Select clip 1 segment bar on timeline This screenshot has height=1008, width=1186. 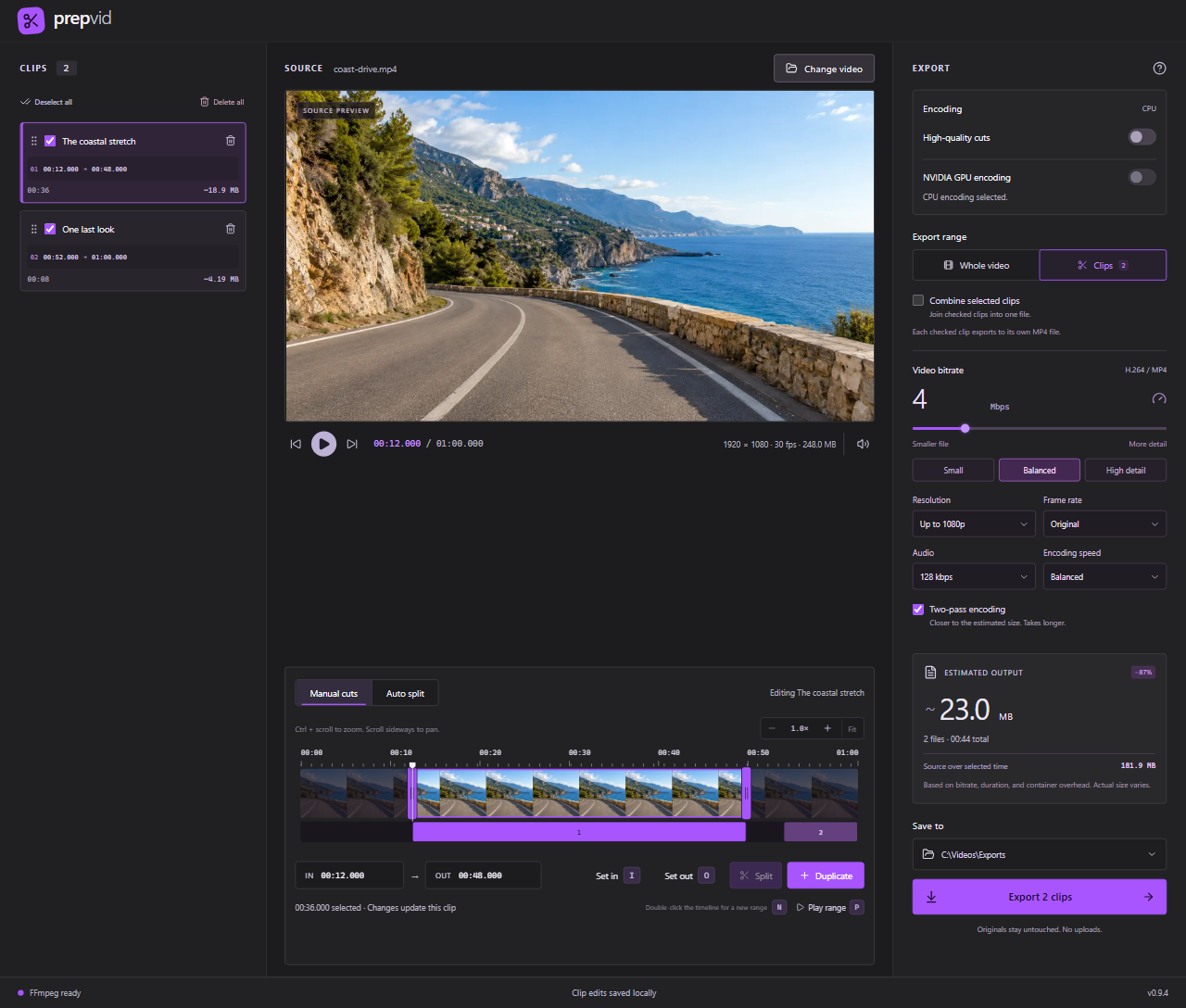[x=579, y=832]
